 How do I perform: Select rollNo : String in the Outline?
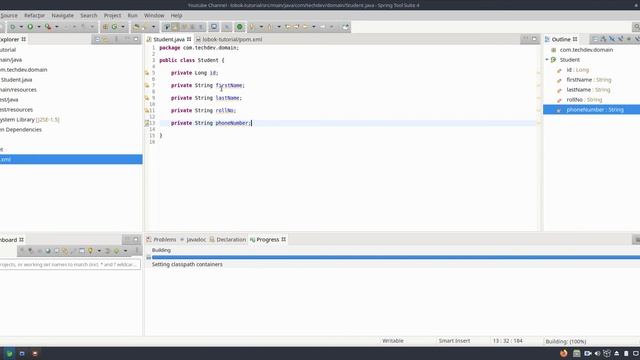pyautogui.click(x=584, y=100)
